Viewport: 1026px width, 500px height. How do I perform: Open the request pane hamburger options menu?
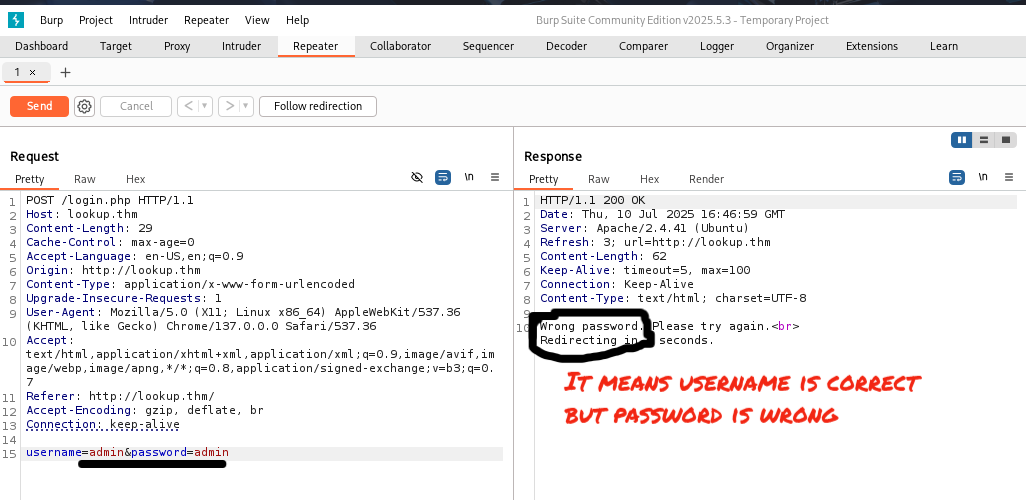(x=494, y=177)
